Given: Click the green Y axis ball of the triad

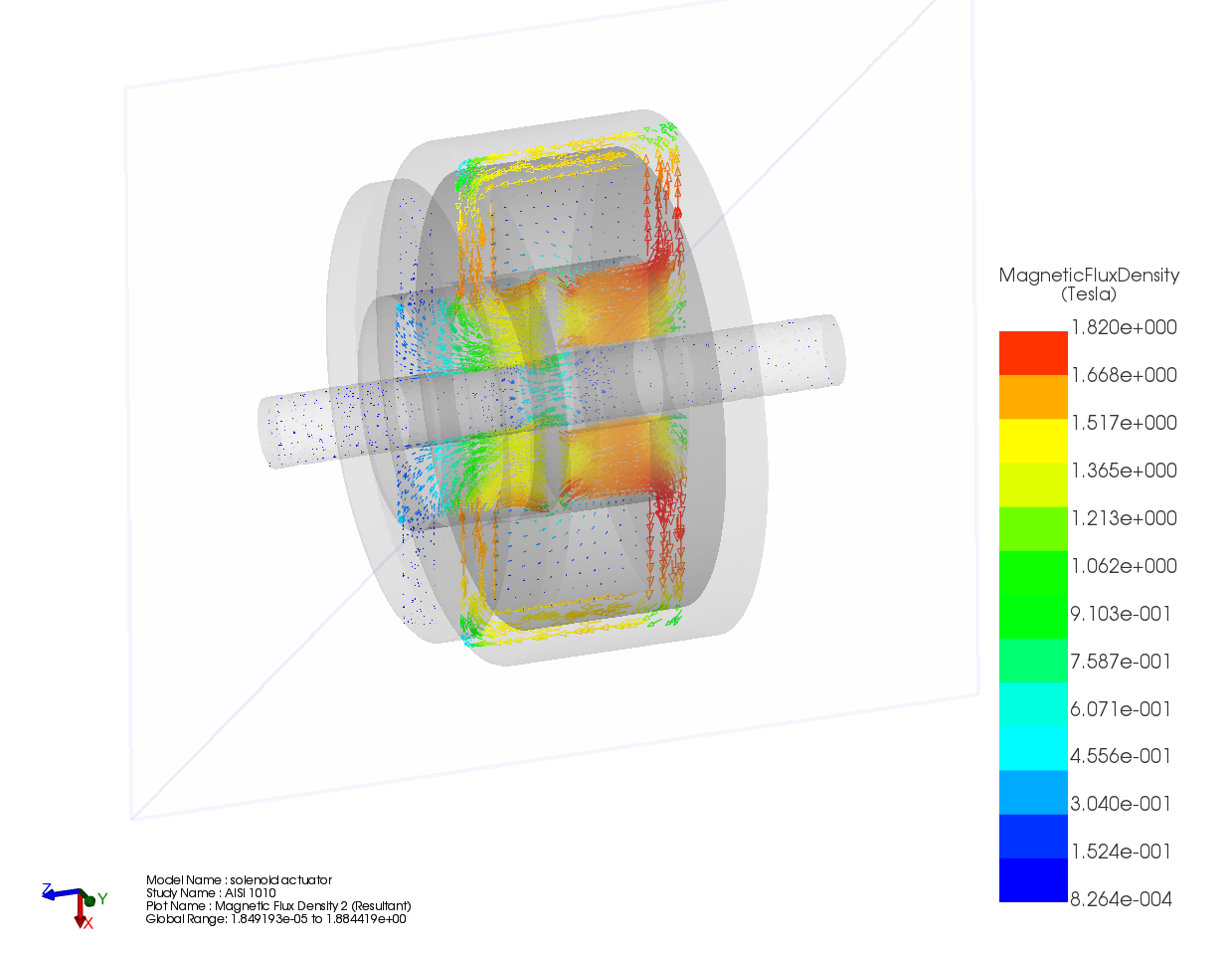Looking at the screenshot, I should (89, 900).
